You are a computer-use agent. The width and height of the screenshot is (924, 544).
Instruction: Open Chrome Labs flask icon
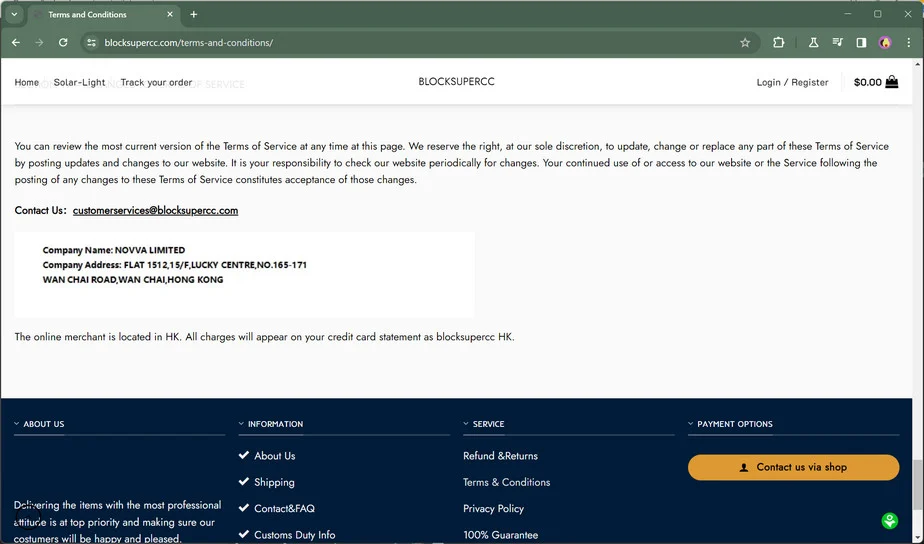coord(813,43)
